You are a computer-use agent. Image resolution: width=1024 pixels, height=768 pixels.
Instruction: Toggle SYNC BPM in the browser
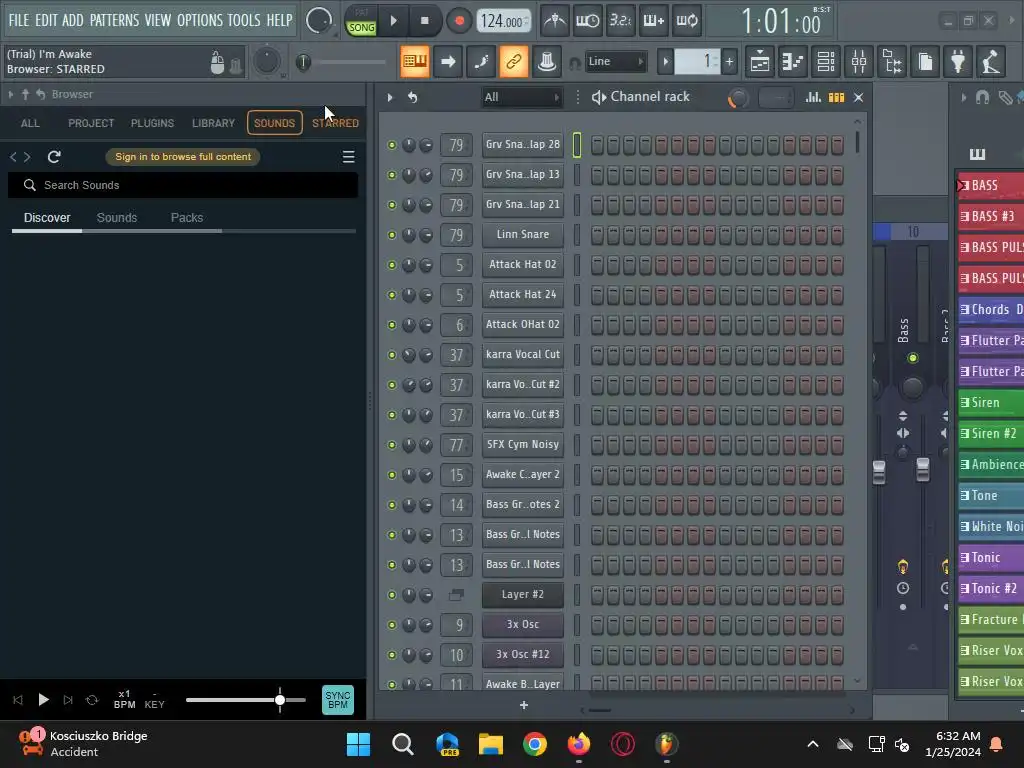338,700
